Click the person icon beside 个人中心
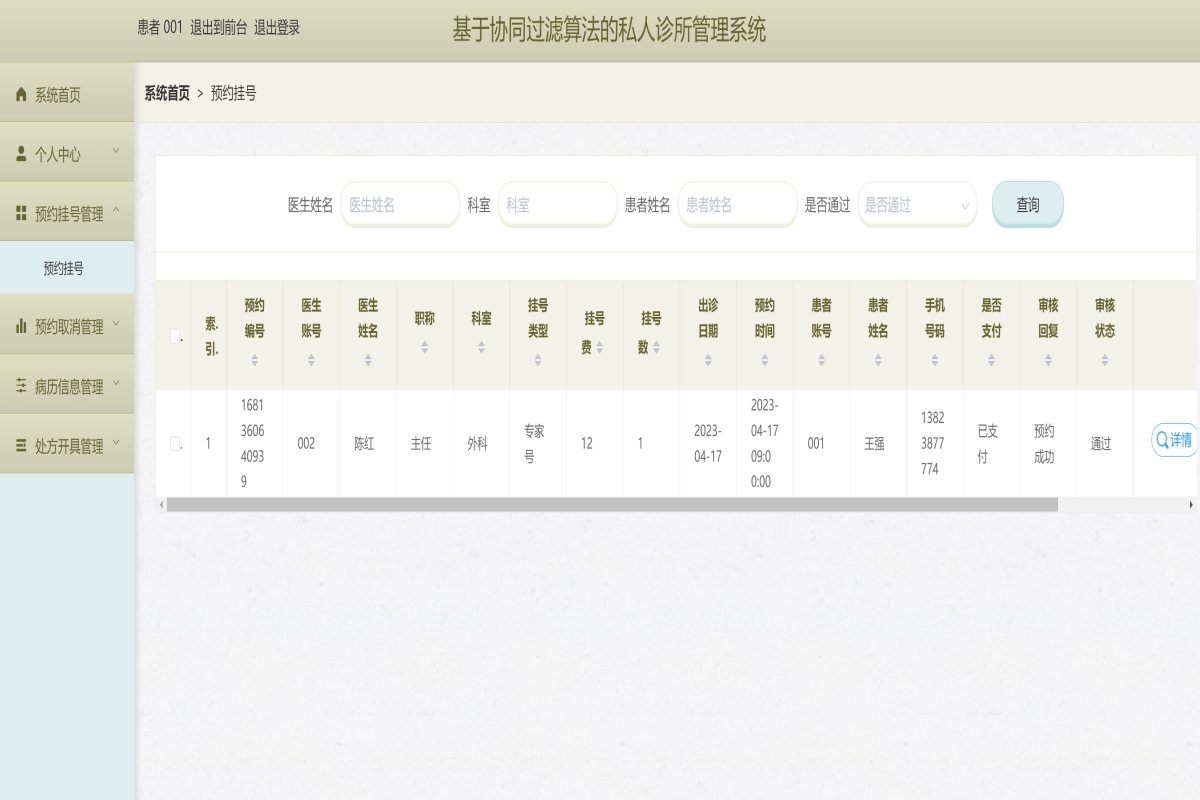 (21, 154)
